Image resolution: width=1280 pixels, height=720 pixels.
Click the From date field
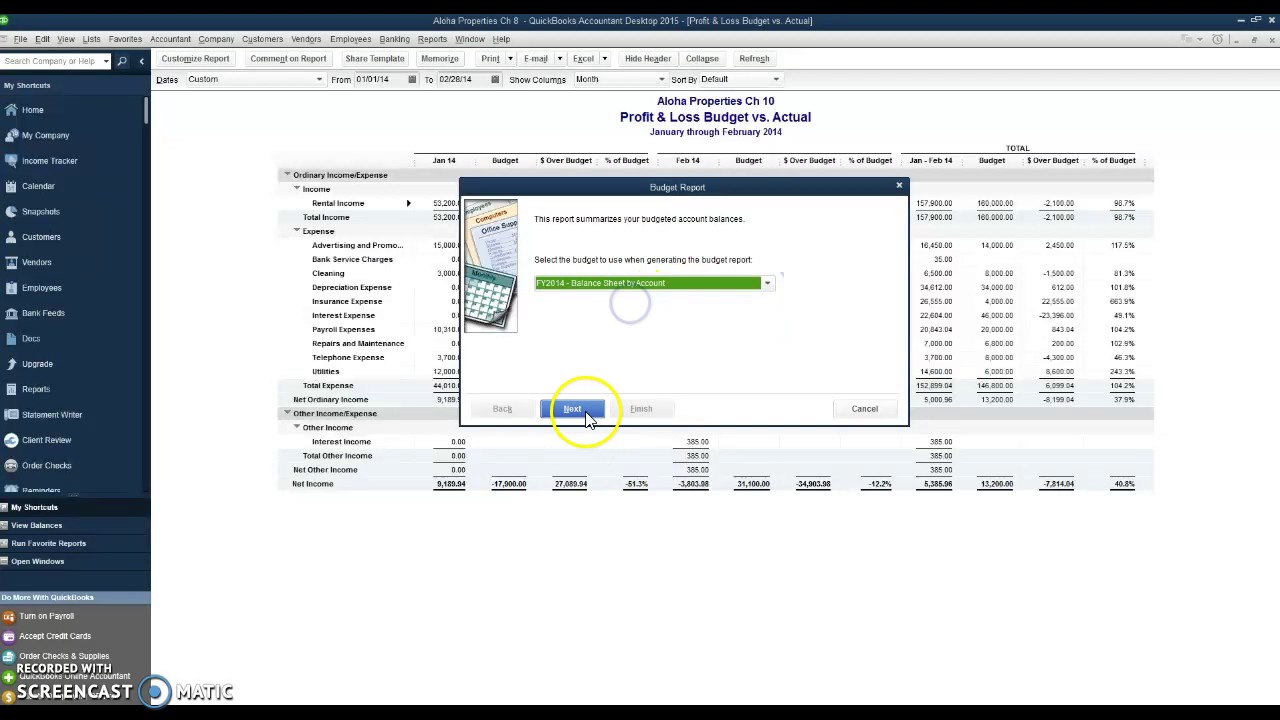381,80
